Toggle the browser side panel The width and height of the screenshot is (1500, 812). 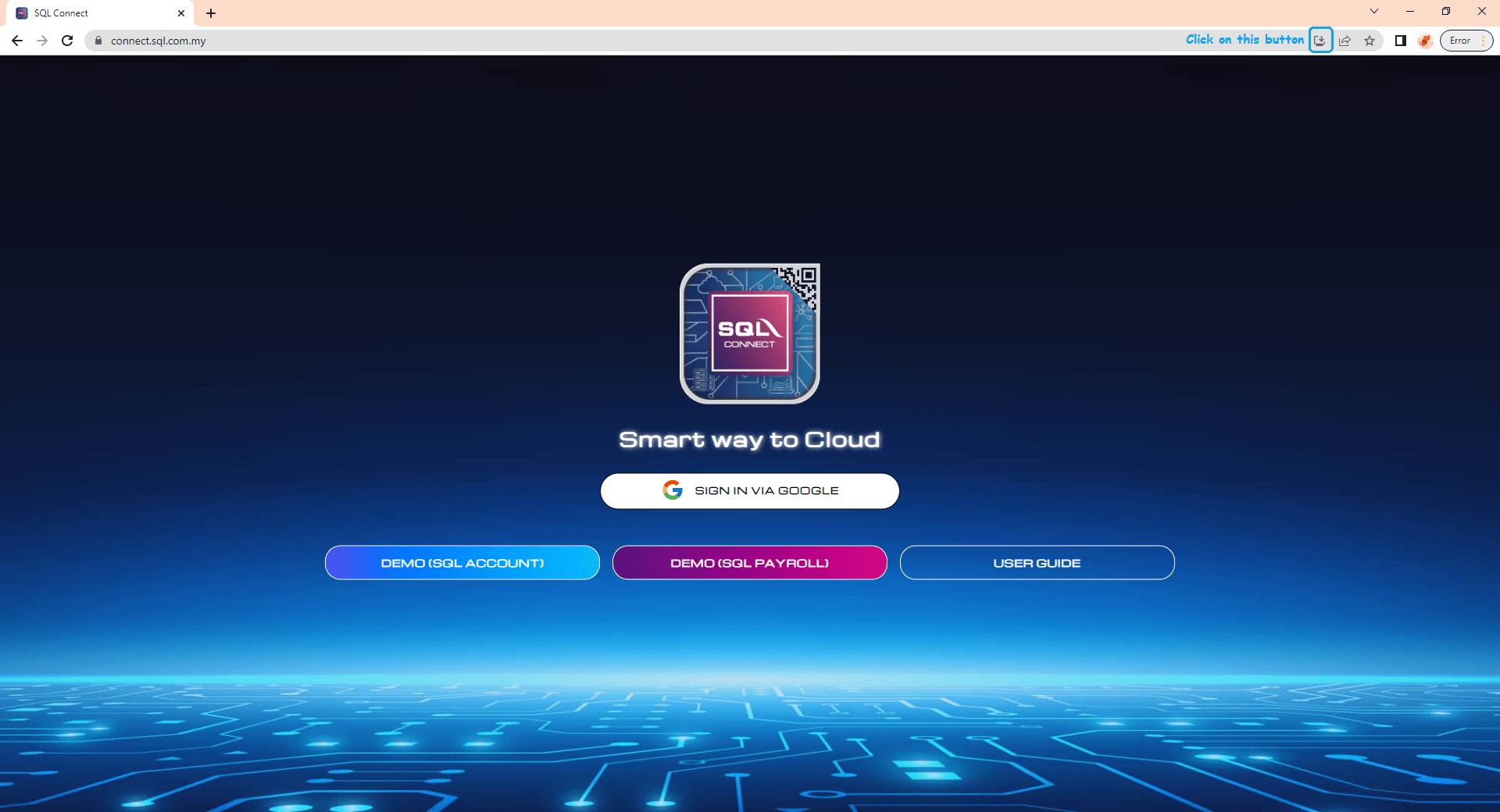point(1401,41)
